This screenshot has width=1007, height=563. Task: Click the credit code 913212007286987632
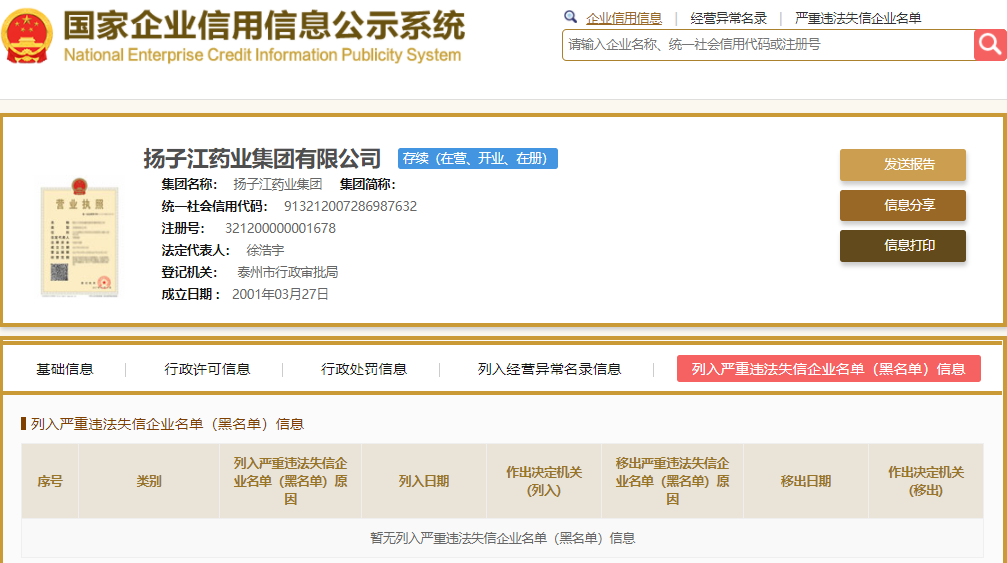(350, 207)
